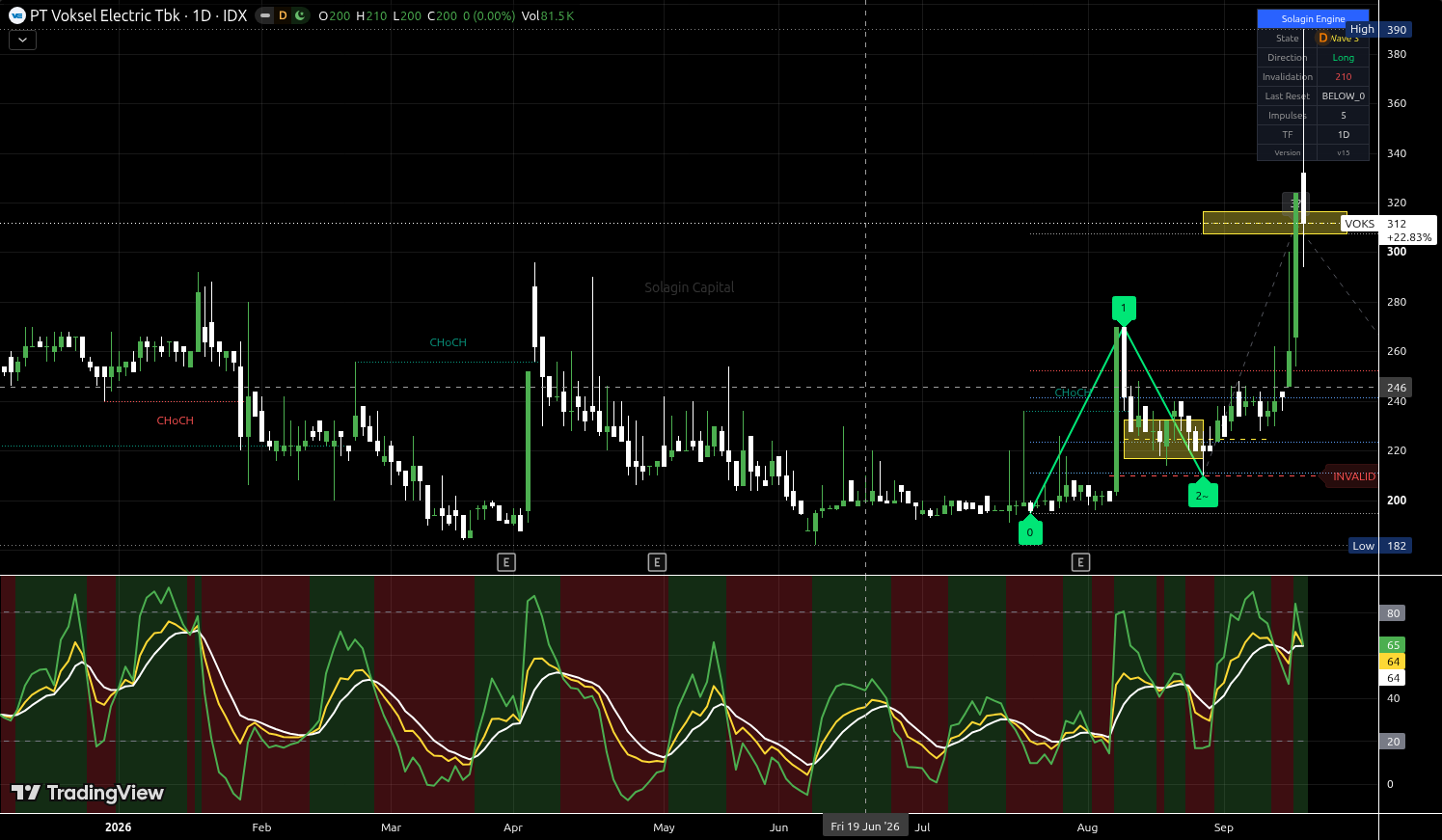Image resolution: width=1442 pixels, height=840 pixels.
Task: Select the PT Voksel Electric Tbk symbol title
Action: 104,15
